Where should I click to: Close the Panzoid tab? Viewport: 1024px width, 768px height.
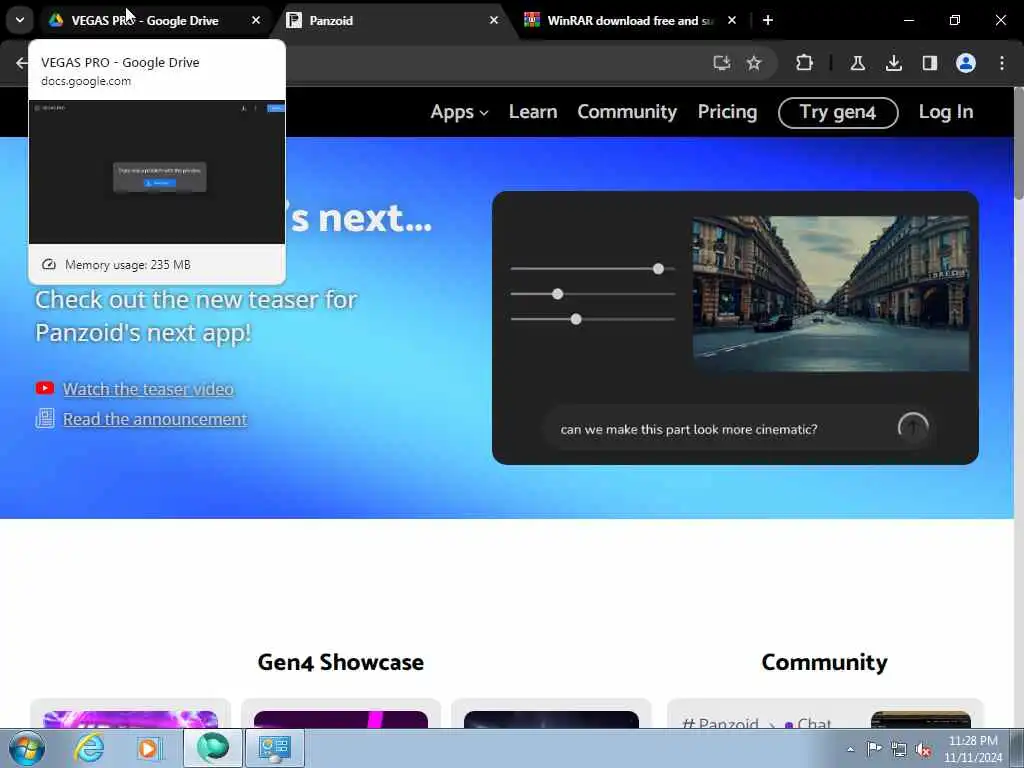tap(494, 20)
